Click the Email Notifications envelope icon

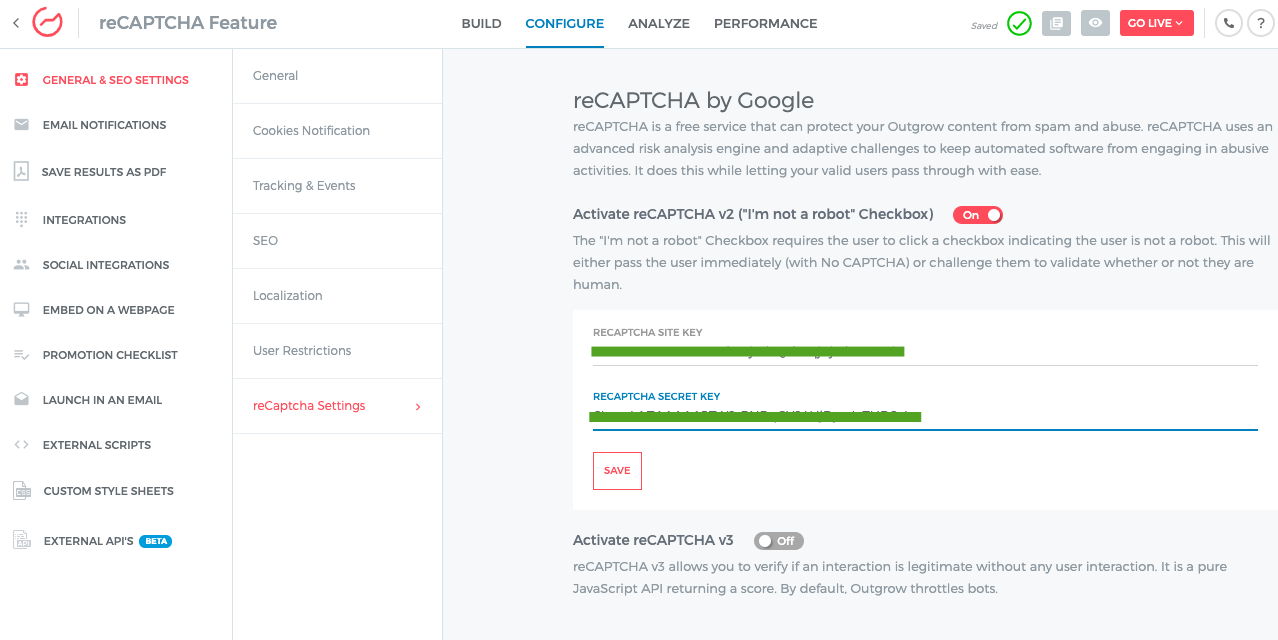point(21,125)
